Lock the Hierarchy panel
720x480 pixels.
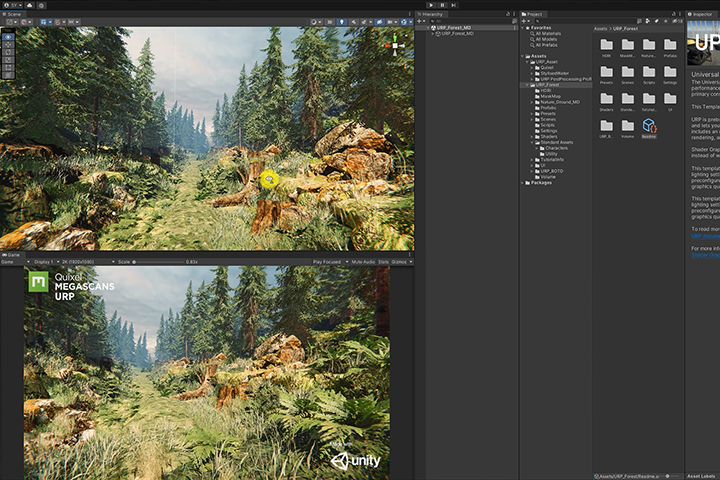point(508,14)
